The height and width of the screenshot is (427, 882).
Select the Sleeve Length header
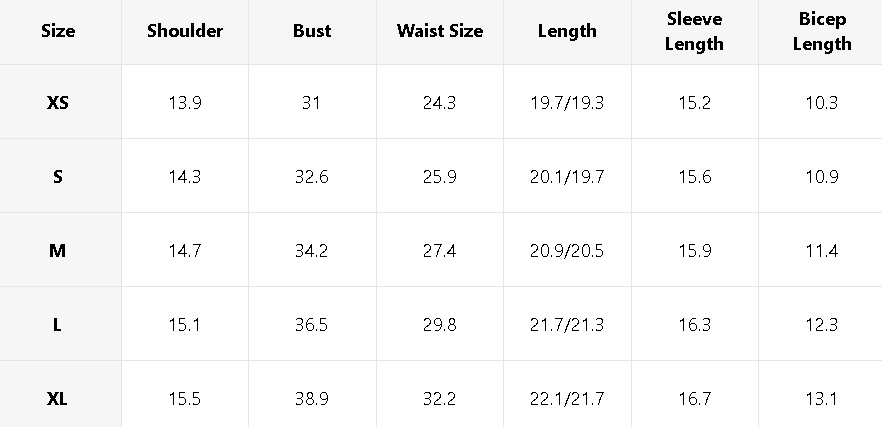[694, 32]
